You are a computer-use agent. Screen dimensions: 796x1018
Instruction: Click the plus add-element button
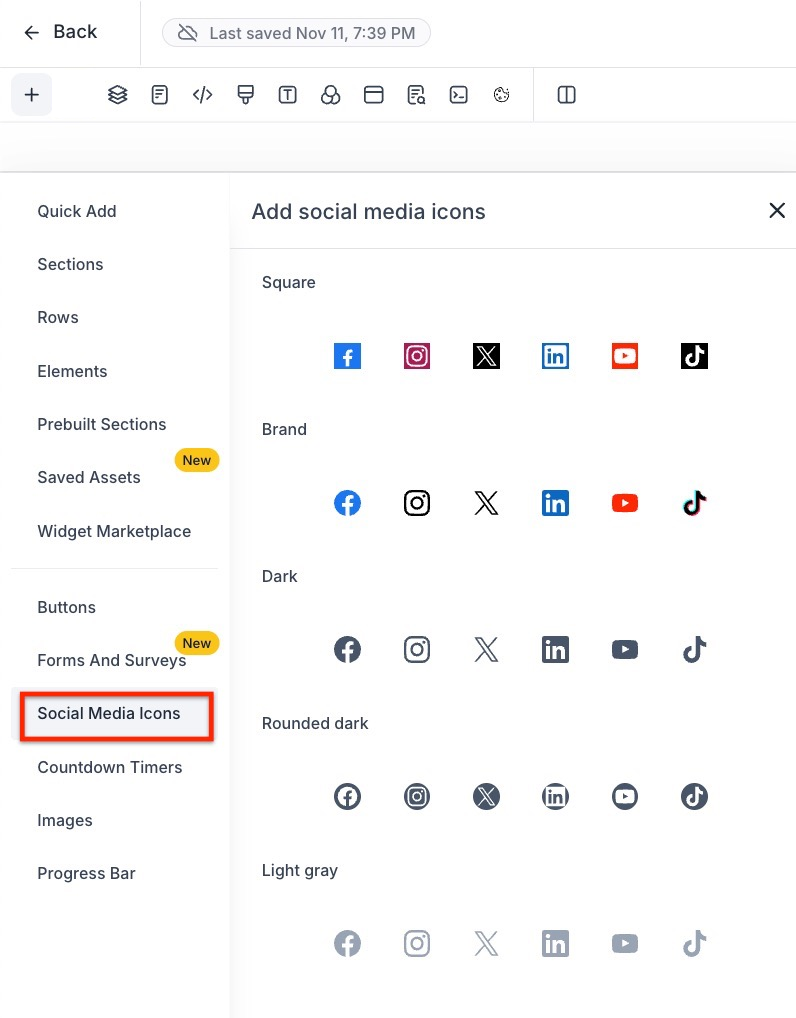point(32,95)
